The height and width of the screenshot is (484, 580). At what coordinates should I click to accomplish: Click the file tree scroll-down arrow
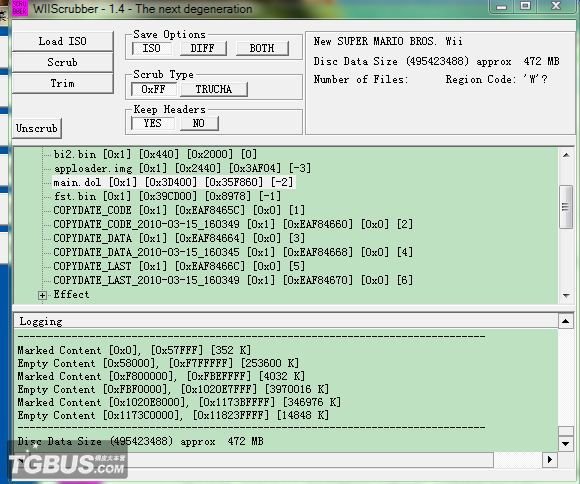point(566,295)
